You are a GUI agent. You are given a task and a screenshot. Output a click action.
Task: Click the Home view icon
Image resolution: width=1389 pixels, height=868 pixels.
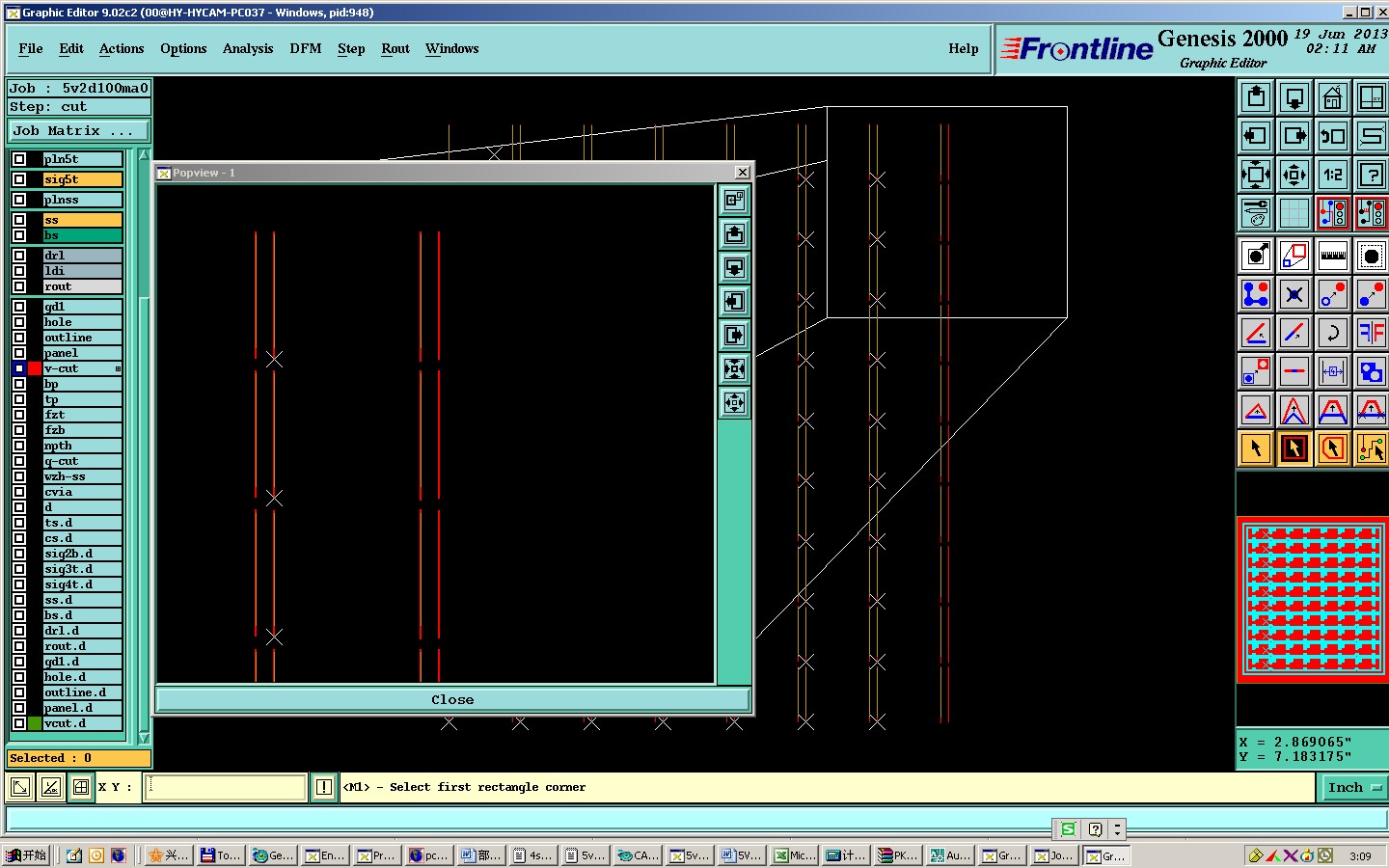(x=1333, y=97)
